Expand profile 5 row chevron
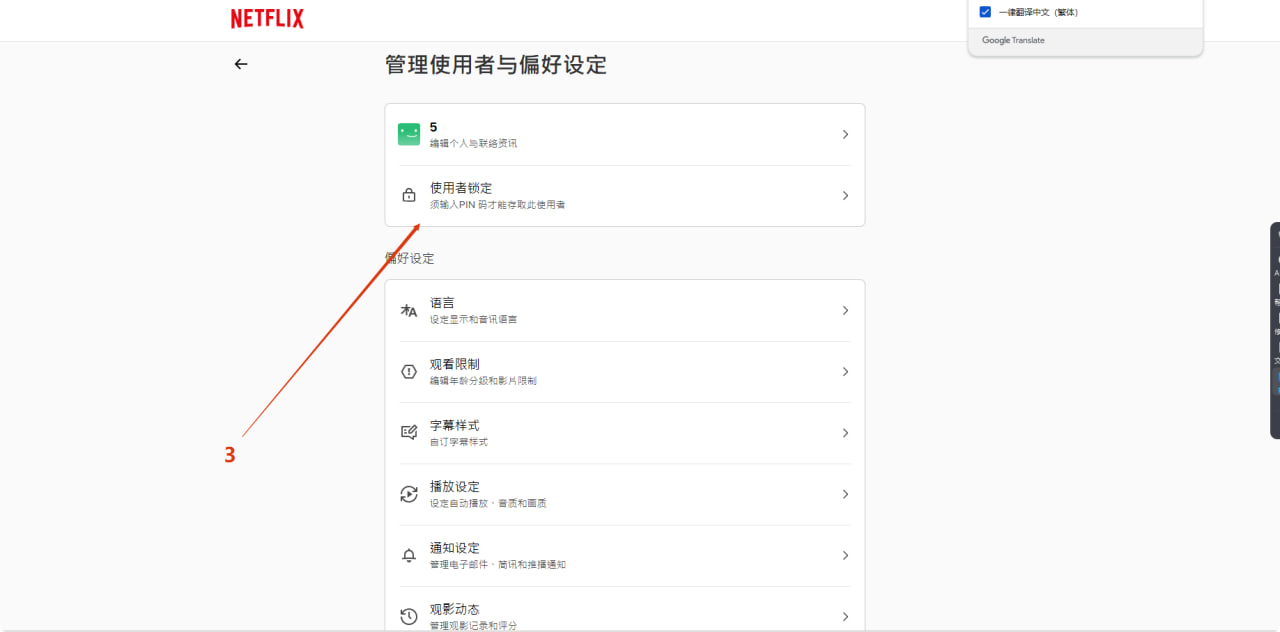 click(x=845, y=135)
